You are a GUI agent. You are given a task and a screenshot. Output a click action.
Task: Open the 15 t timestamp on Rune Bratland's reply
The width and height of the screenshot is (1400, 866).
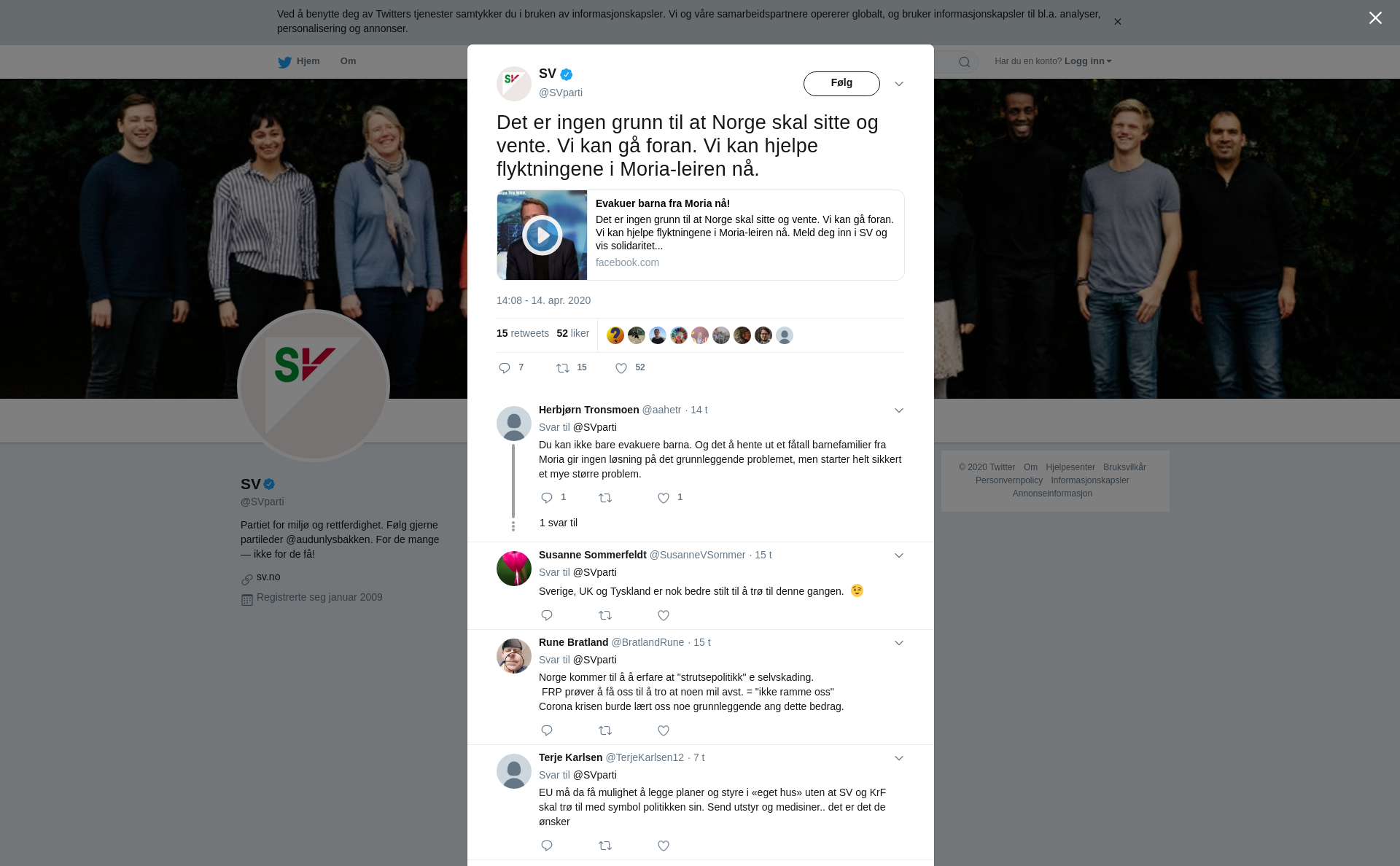click(701, 642)
